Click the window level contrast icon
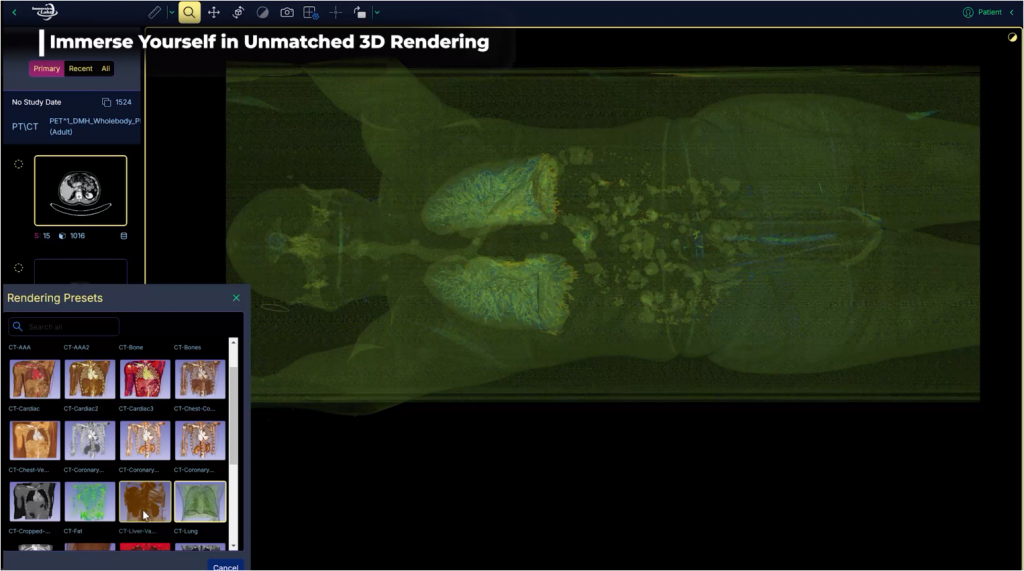The image size is (1024, 571). [262, 12]
